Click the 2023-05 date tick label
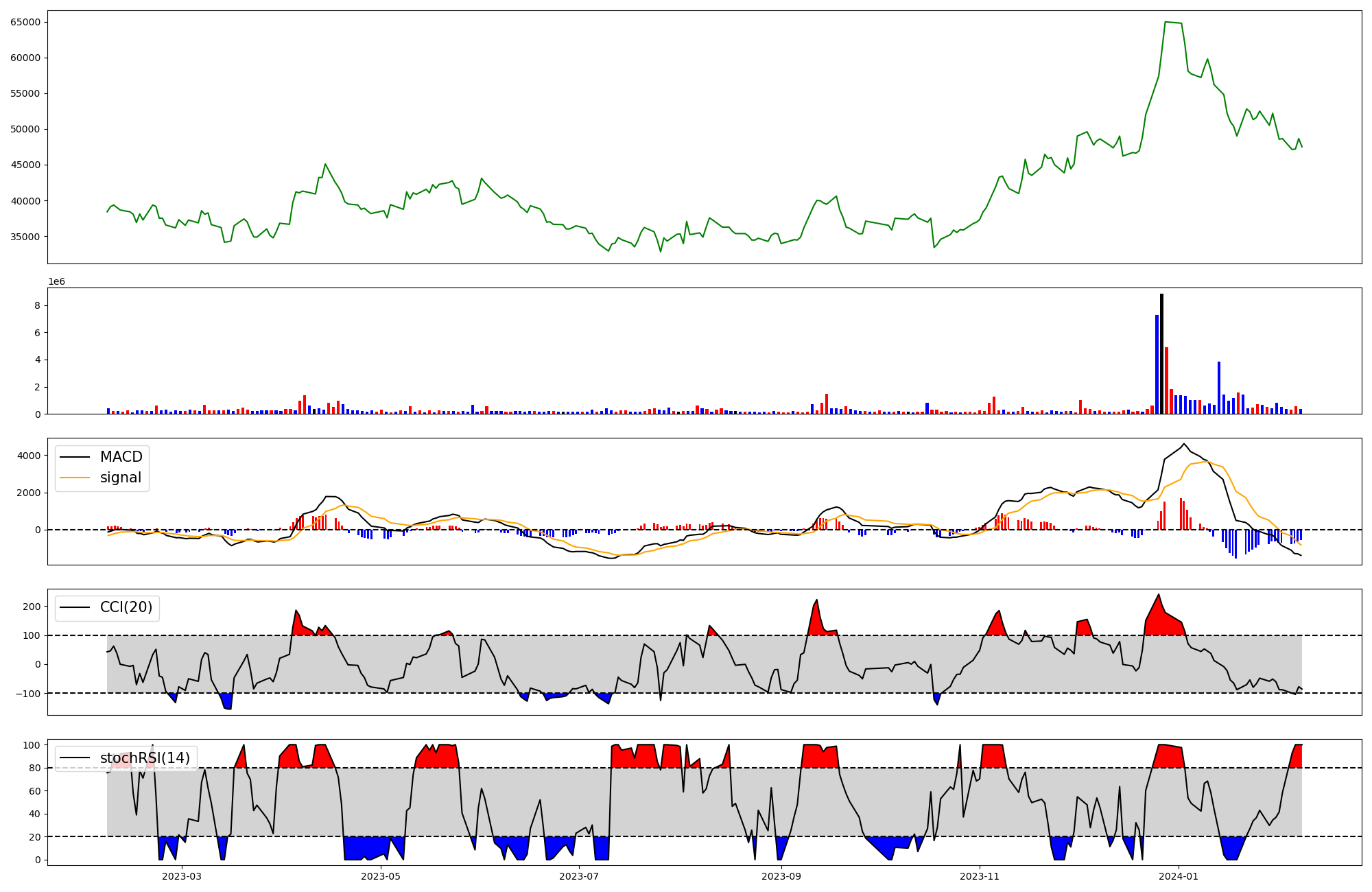The width and height of the screenshot is (1372, 892). click(x=380, y=876)
